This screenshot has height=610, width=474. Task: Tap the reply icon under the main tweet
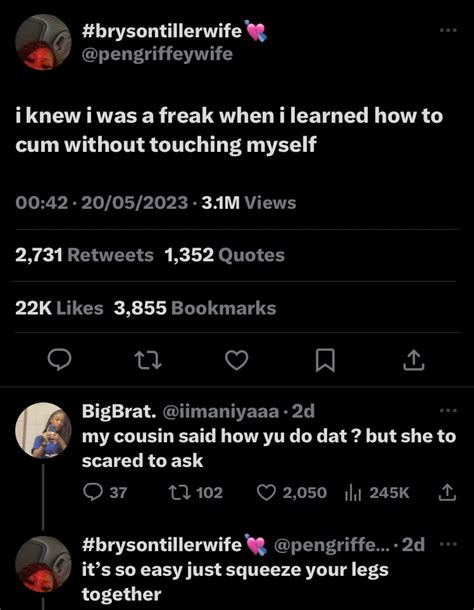click(60, 360)
